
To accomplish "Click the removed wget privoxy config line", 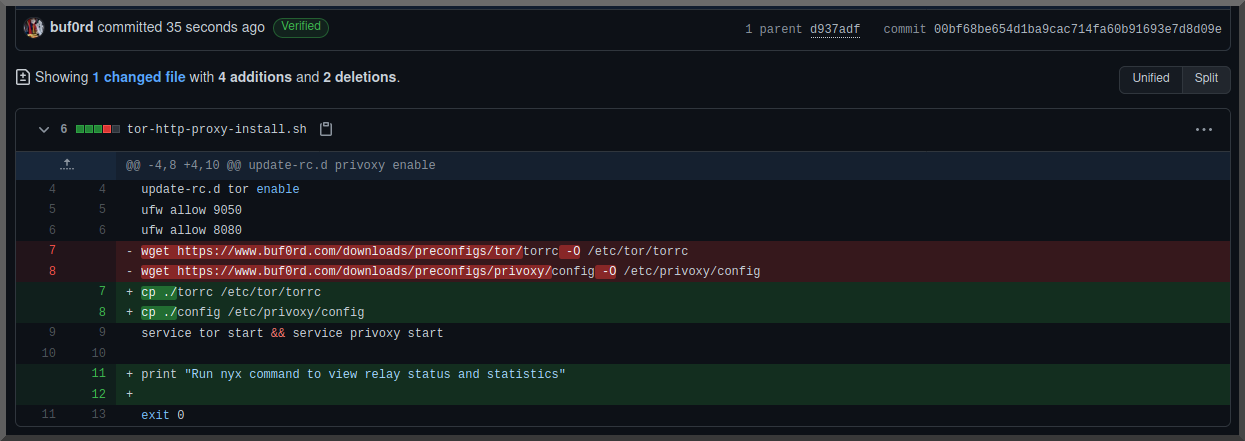I will point(450,271).
